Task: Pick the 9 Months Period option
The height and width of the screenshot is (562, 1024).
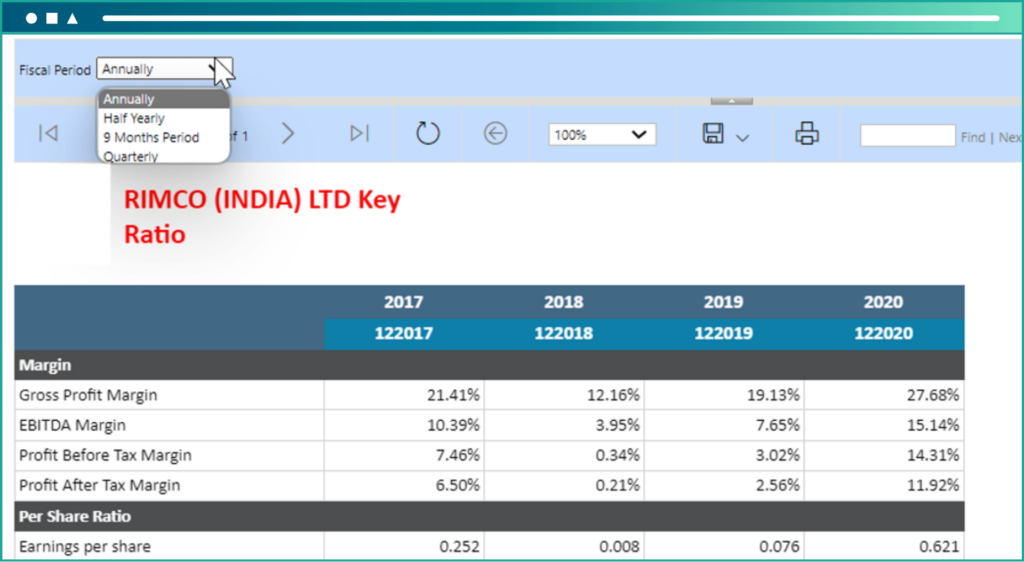Action: pos(151,137)
